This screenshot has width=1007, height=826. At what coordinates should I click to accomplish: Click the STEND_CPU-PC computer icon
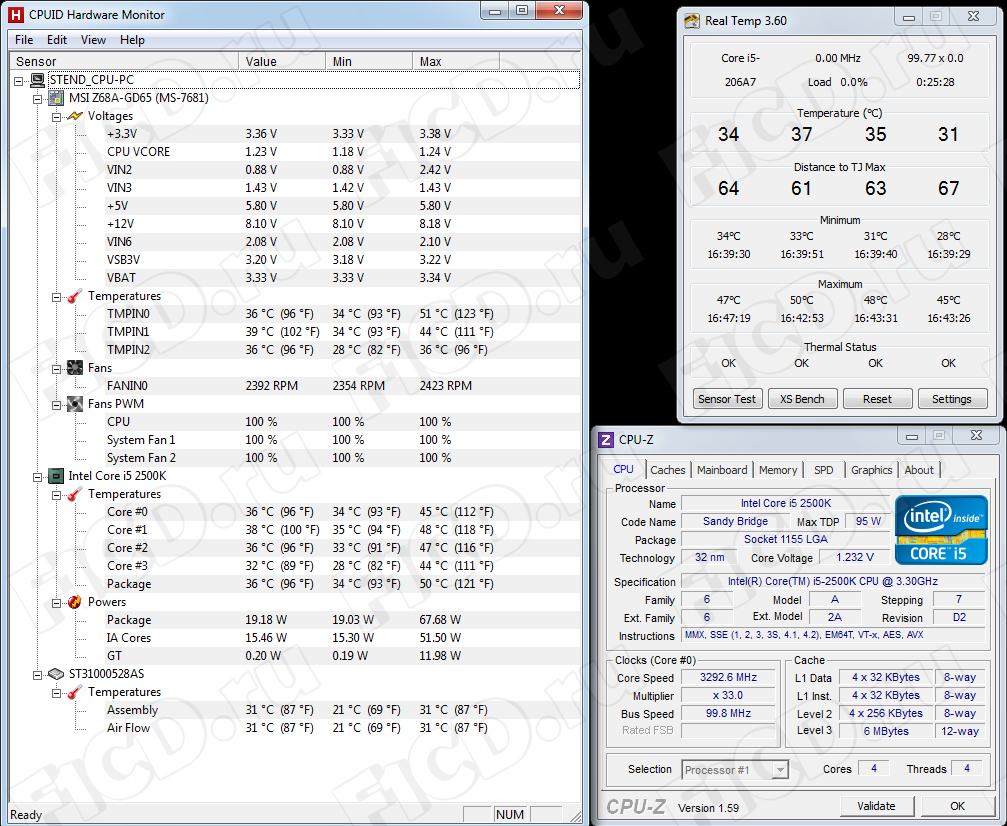pos(37,80)
